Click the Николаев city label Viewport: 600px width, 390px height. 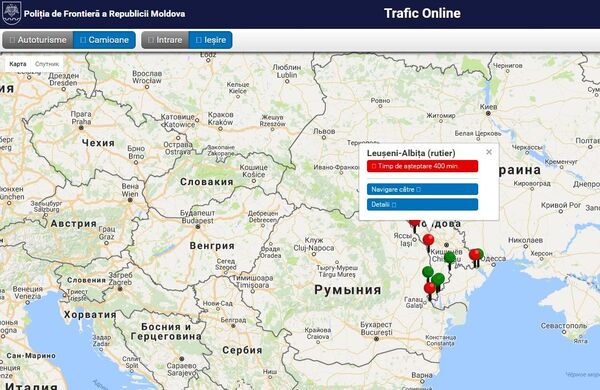tap(525, 240)
